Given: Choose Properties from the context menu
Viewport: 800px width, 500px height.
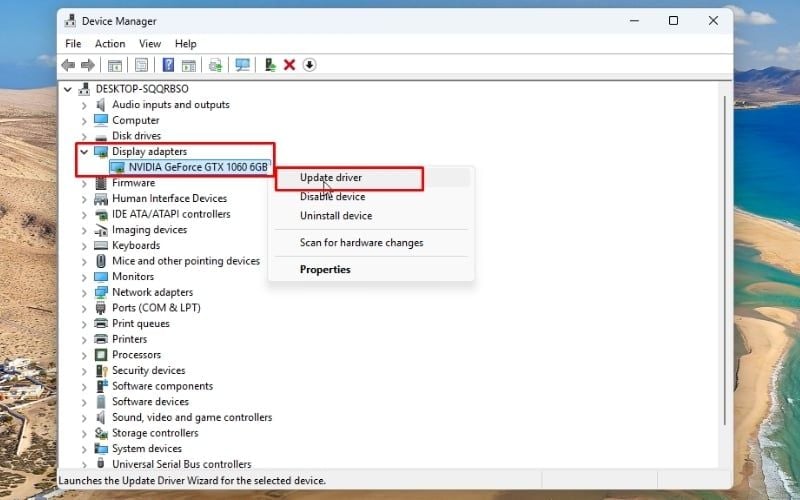Looking at the screenshot, I should (371, 269).
